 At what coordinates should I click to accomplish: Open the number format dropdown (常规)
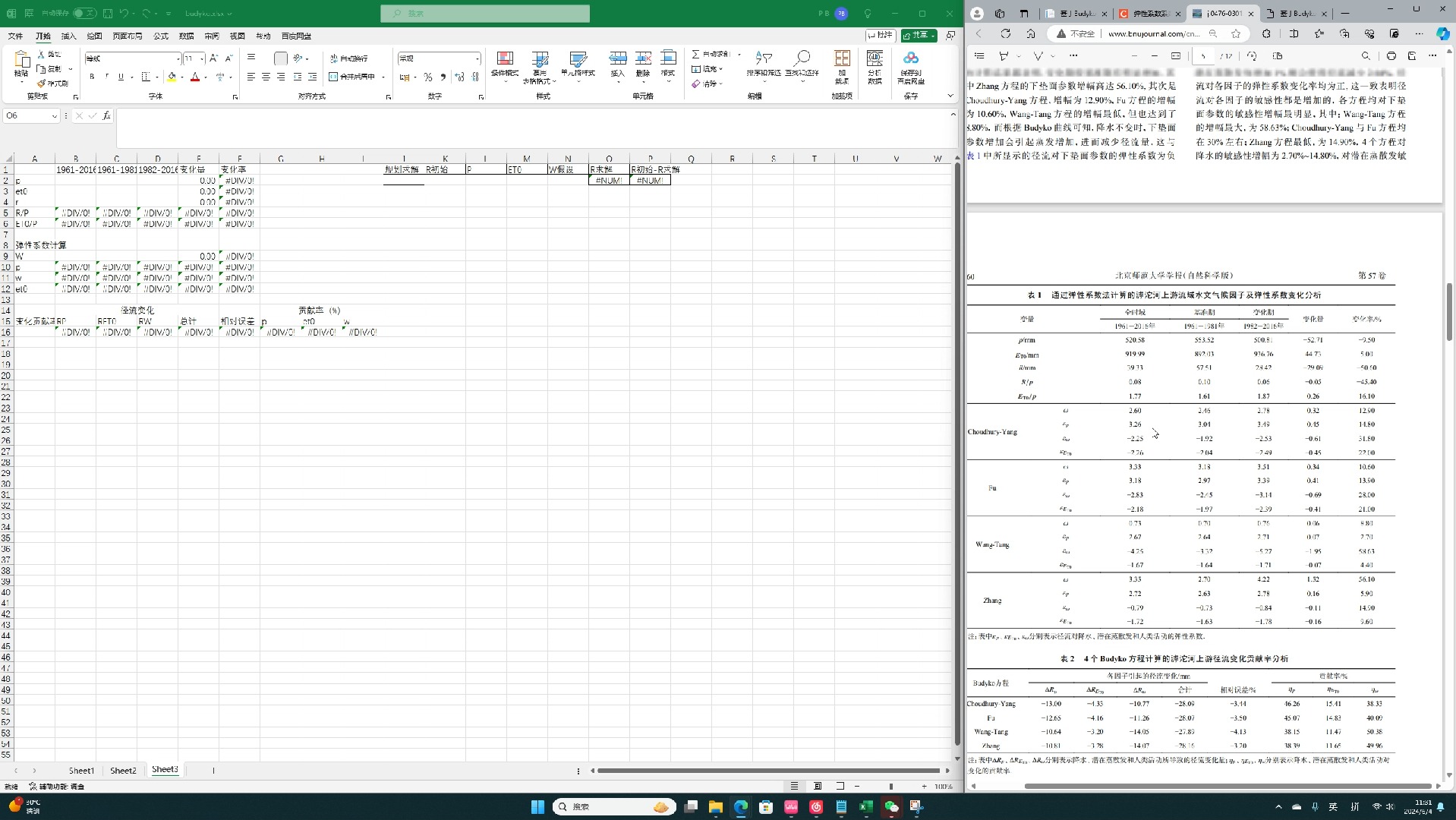[477, 58]
